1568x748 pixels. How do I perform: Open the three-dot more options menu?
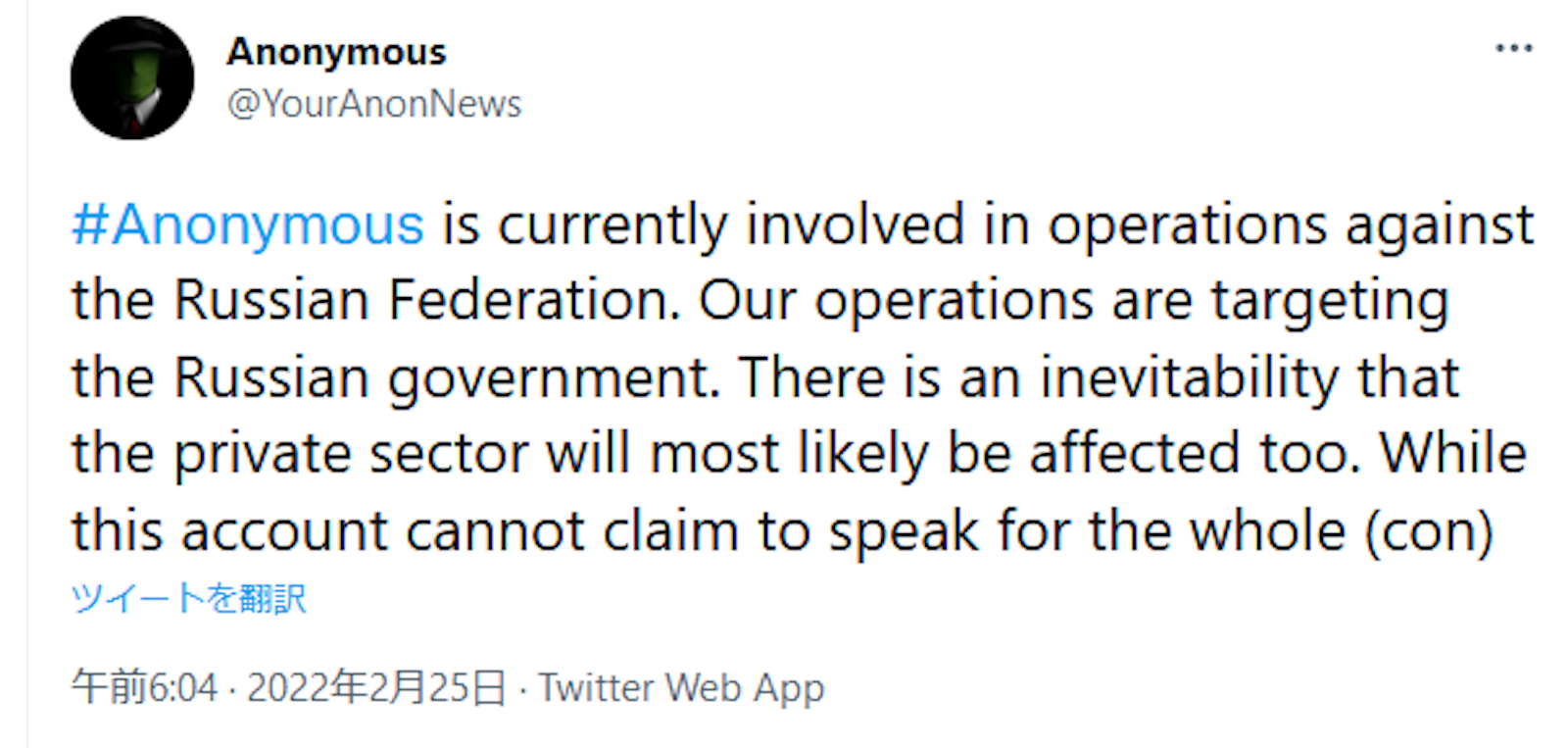[1513, 48]
